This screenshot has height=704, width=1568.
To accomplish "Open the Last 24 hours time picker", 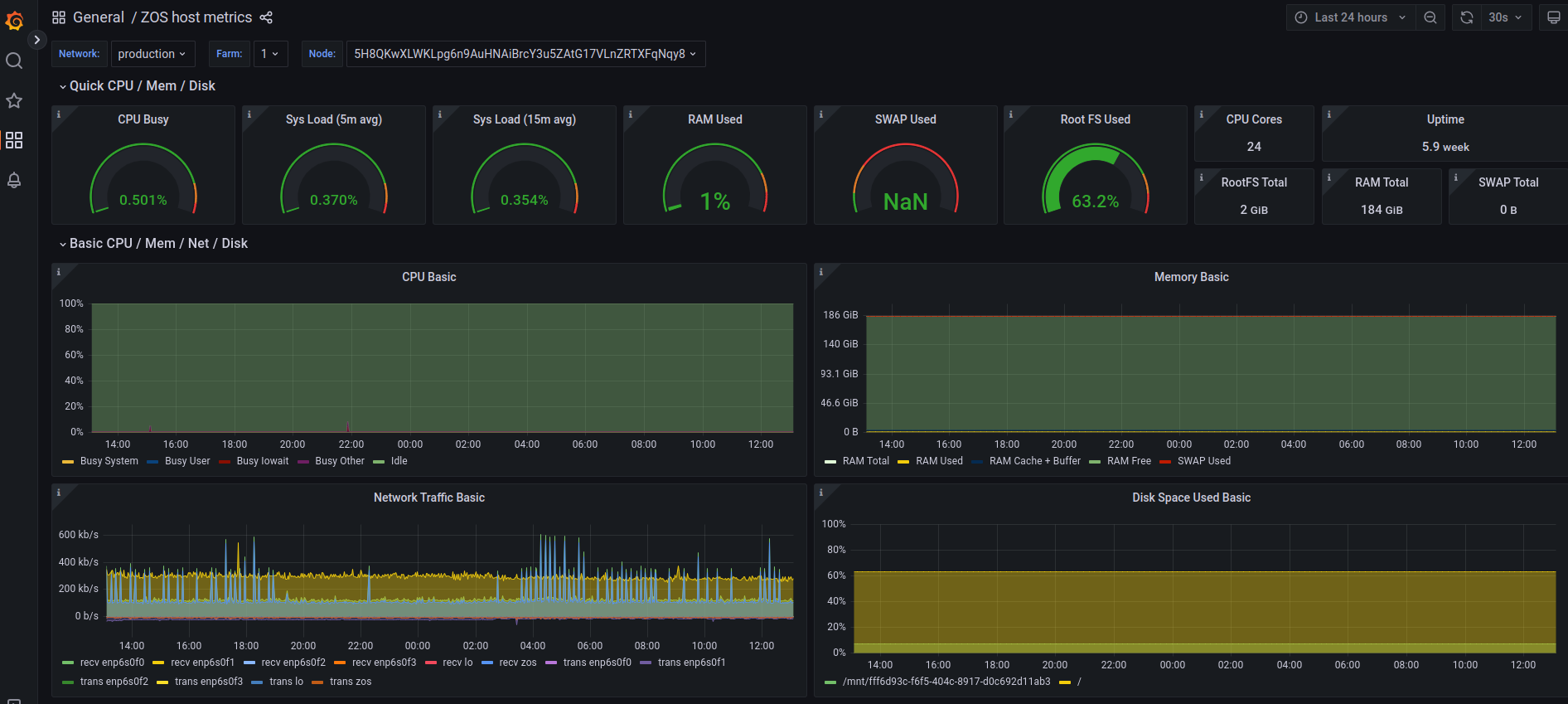I will point(1350,17).
